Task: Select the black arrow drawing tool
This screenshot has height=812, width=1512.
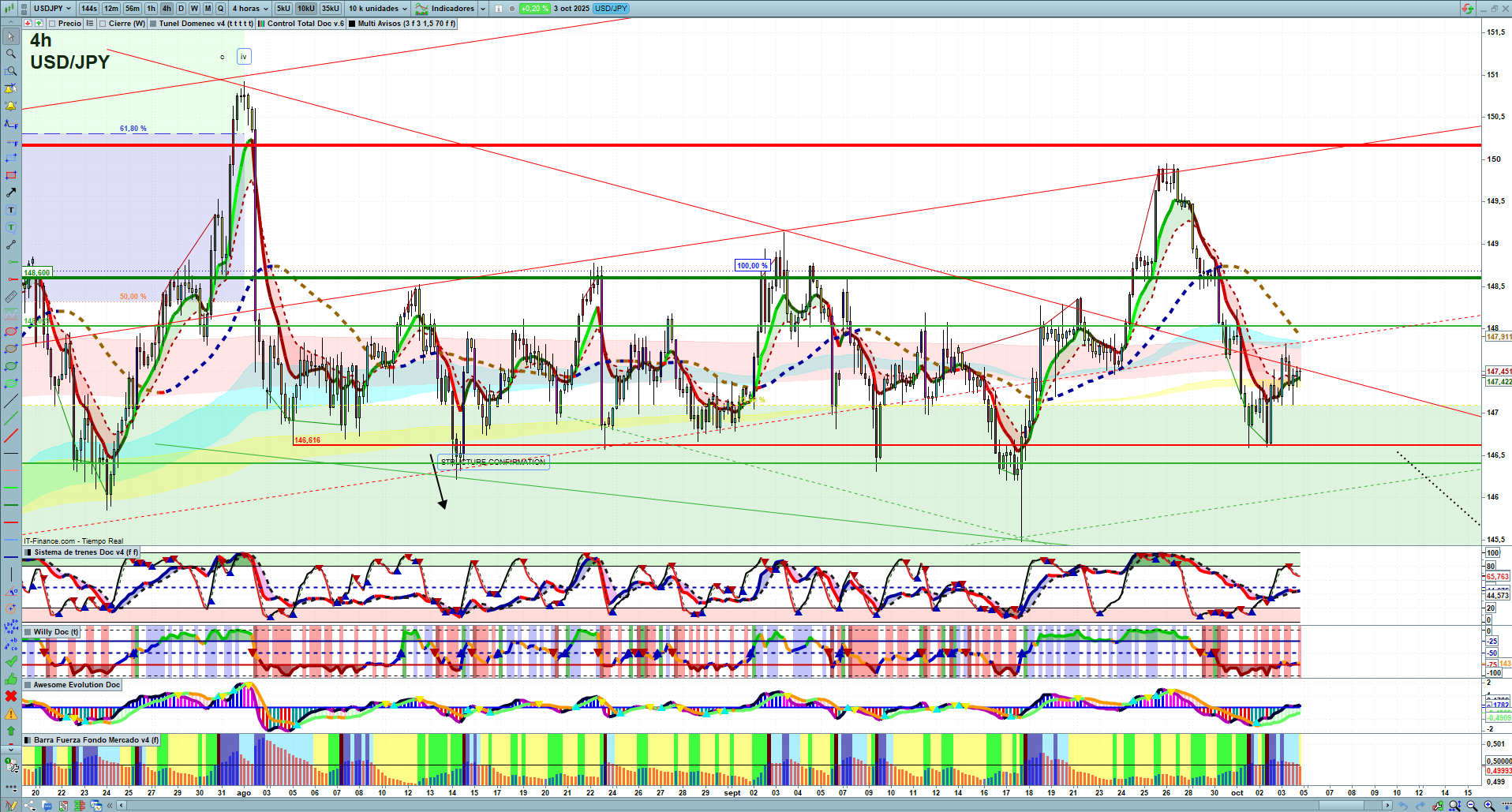Action: (11, 193)
